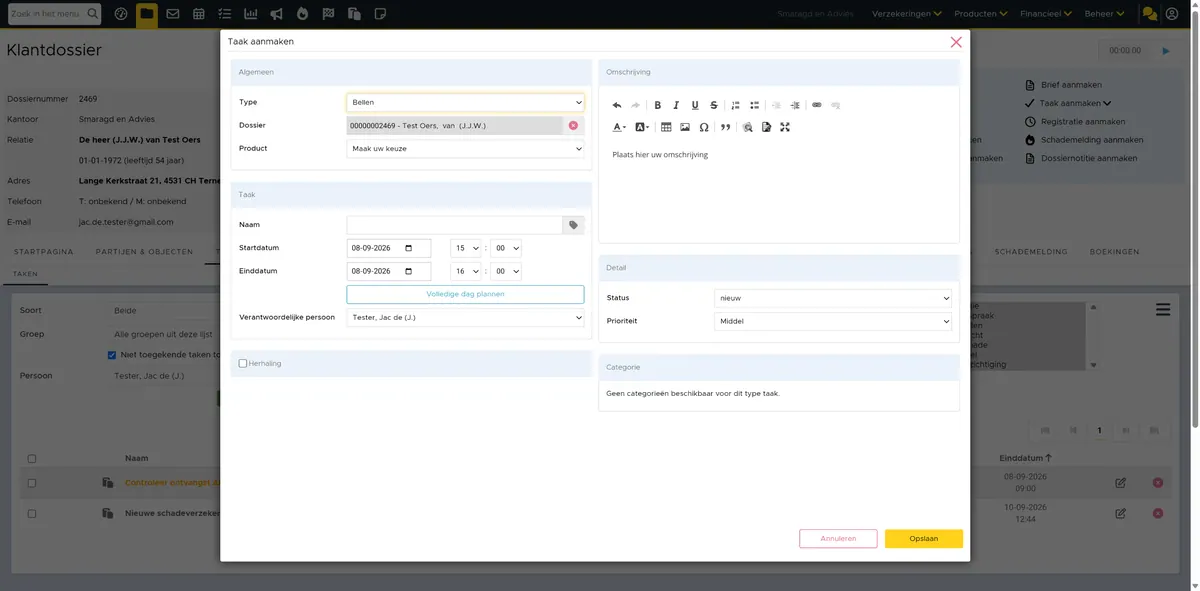Viewport: 1200px width, 591px height.
Task: Open the Startdatum hour dropdown showing 15
Action: click(466, 248)
